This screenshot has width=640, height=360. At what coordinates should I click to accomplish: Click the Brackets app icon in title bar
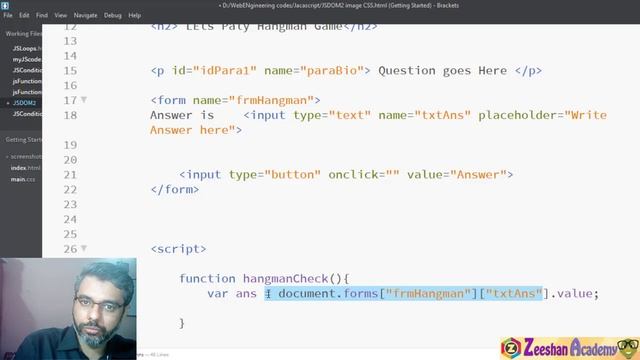[x=5, y=5]
